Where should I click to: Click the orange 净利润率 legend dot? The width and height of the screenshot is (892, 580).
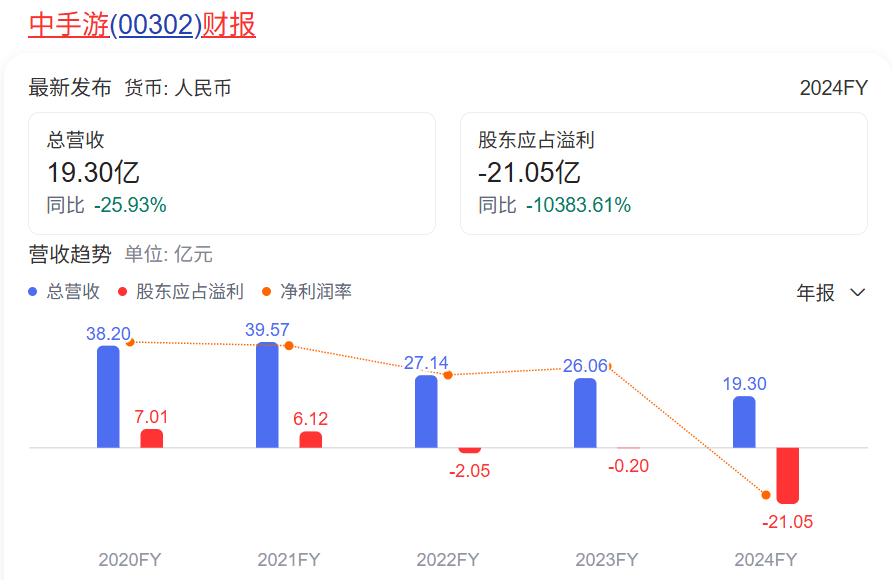266,292
